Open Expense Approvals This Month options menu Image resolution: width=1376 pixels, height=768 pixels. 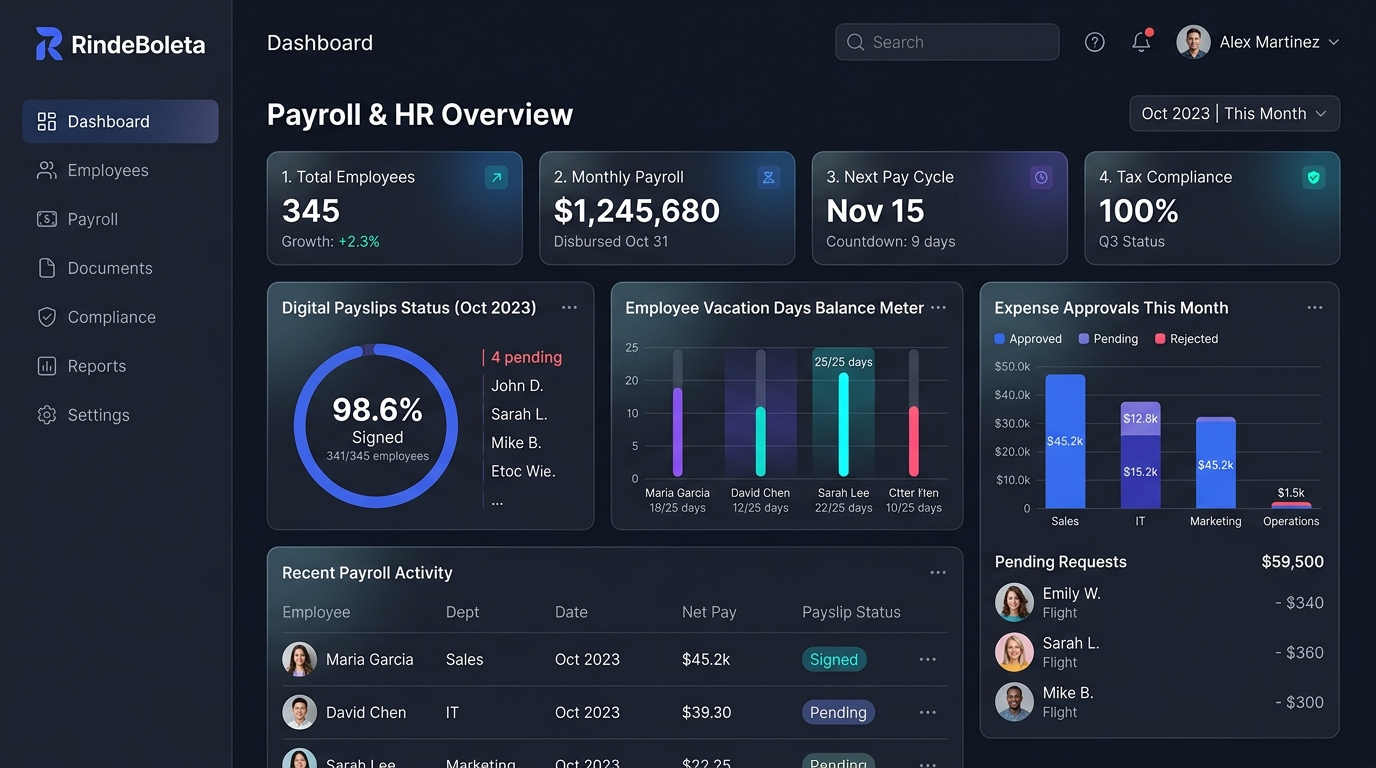tap(1315, 308)
